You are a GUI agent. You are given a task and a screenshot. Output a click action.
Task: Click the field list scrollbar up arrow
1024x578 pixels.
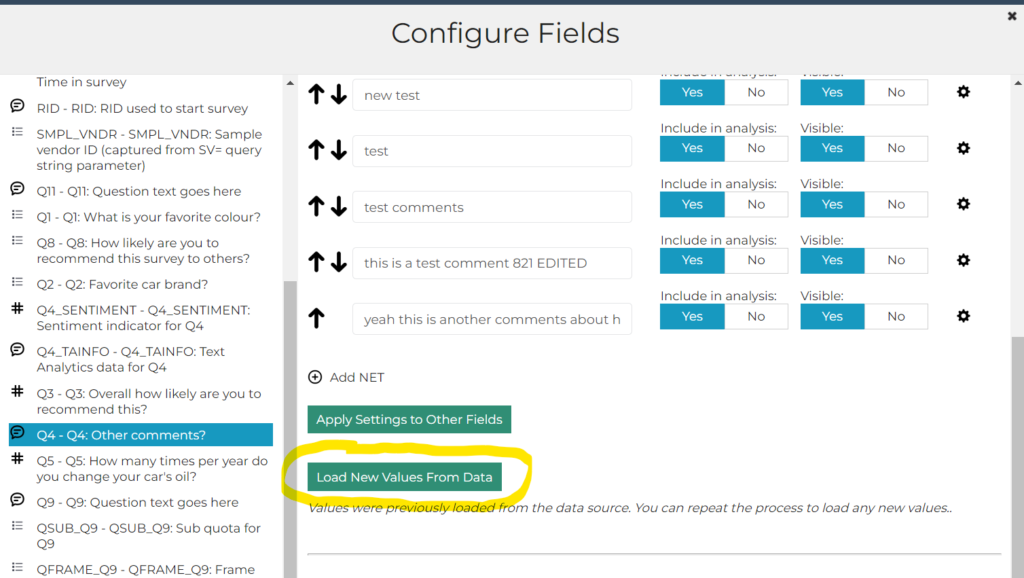click(290, 83)
